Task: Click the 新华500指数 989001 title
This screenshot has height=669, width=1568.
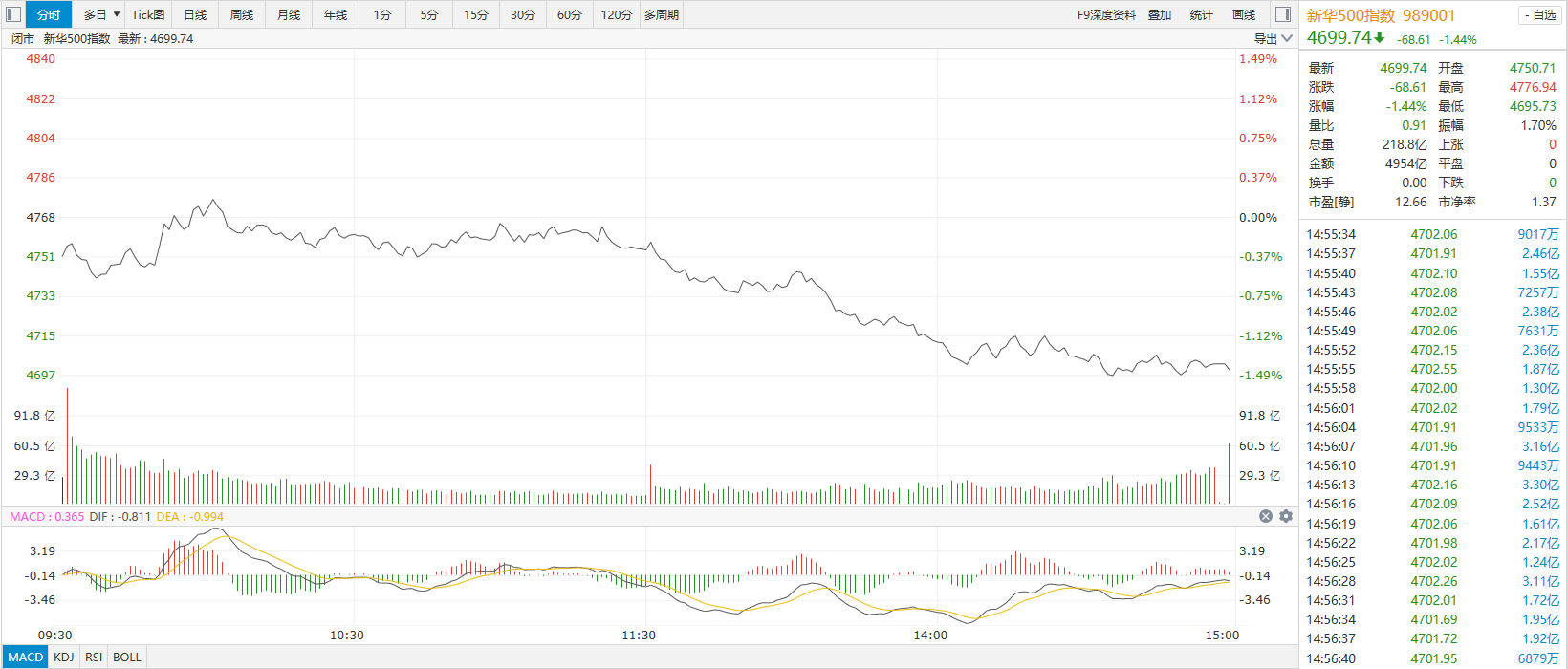Action: point(1381,15)
